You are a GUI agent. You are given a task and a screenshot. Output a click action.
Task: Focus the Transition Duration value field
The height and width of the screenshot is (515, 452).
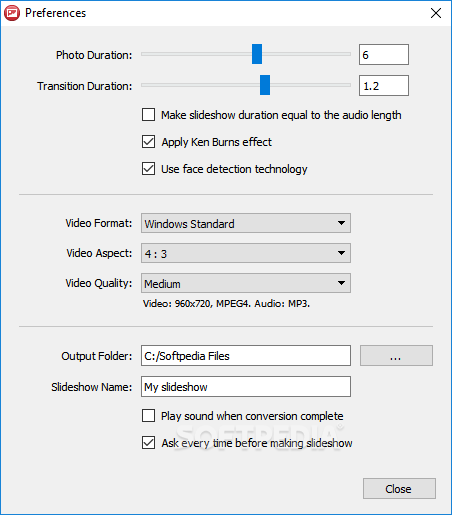[384, 85]
